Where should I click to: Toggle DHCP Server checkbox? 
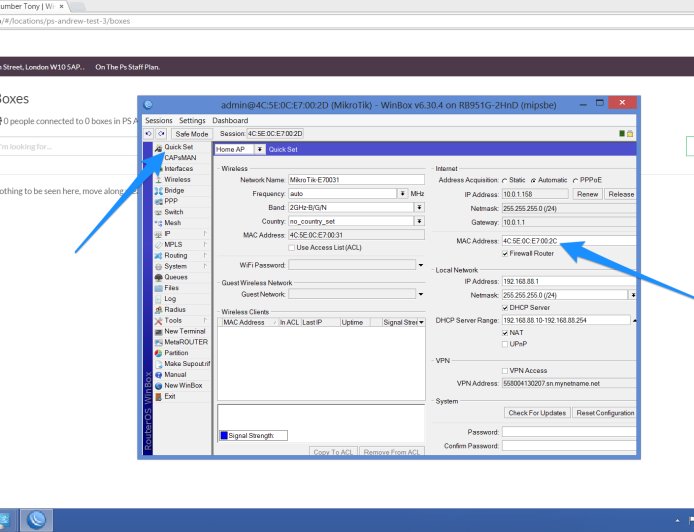[505, 308]
